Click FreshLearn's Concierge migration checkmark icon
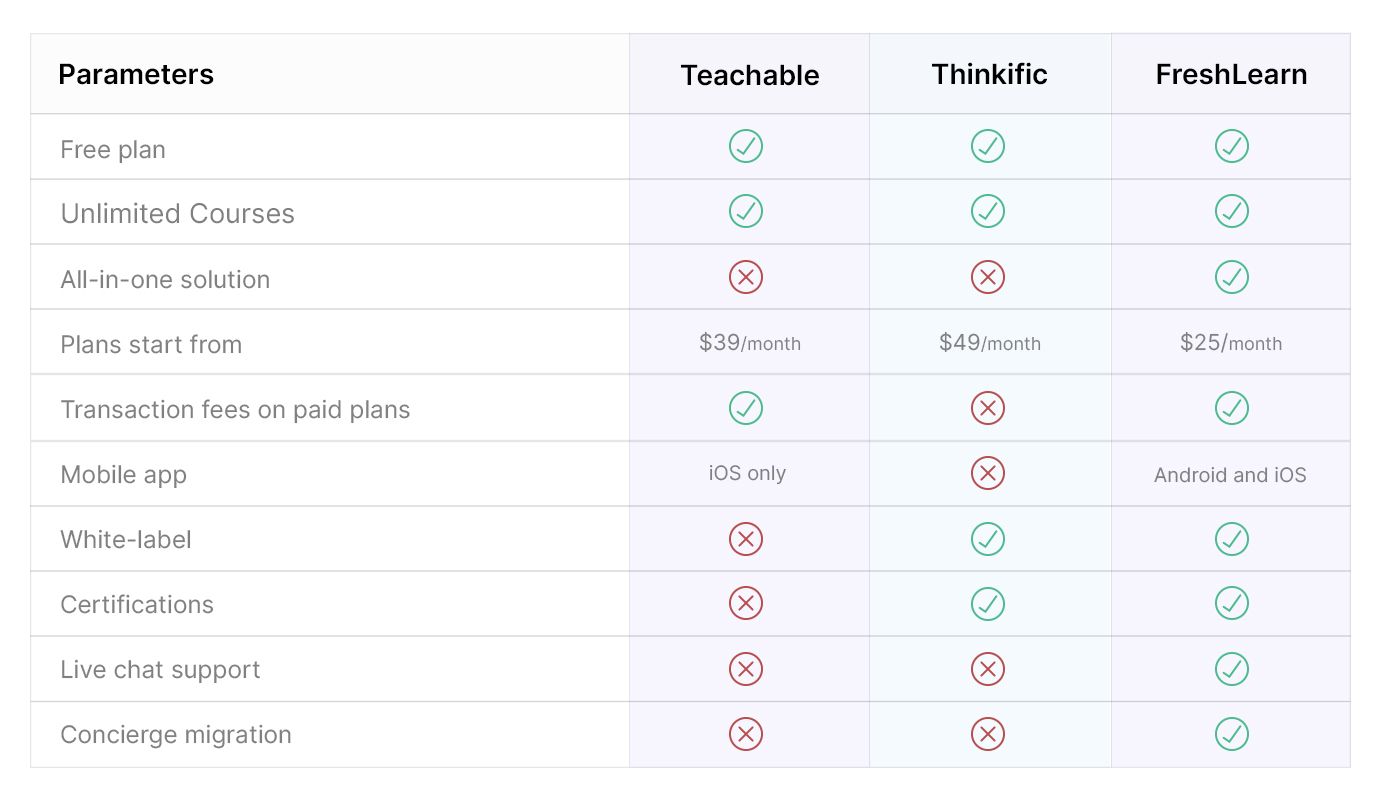1380x799 pixels. click(x=1231, y=734)
